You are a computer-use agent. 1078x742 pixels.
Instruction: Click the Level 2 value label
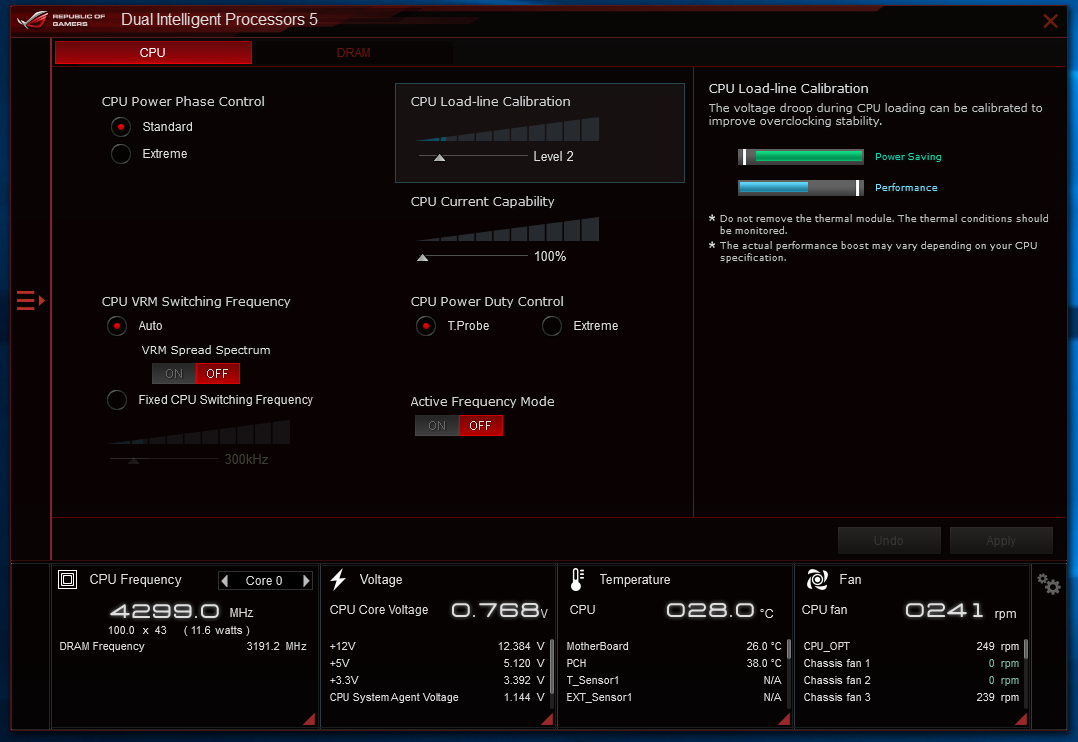tap(553, 157)
